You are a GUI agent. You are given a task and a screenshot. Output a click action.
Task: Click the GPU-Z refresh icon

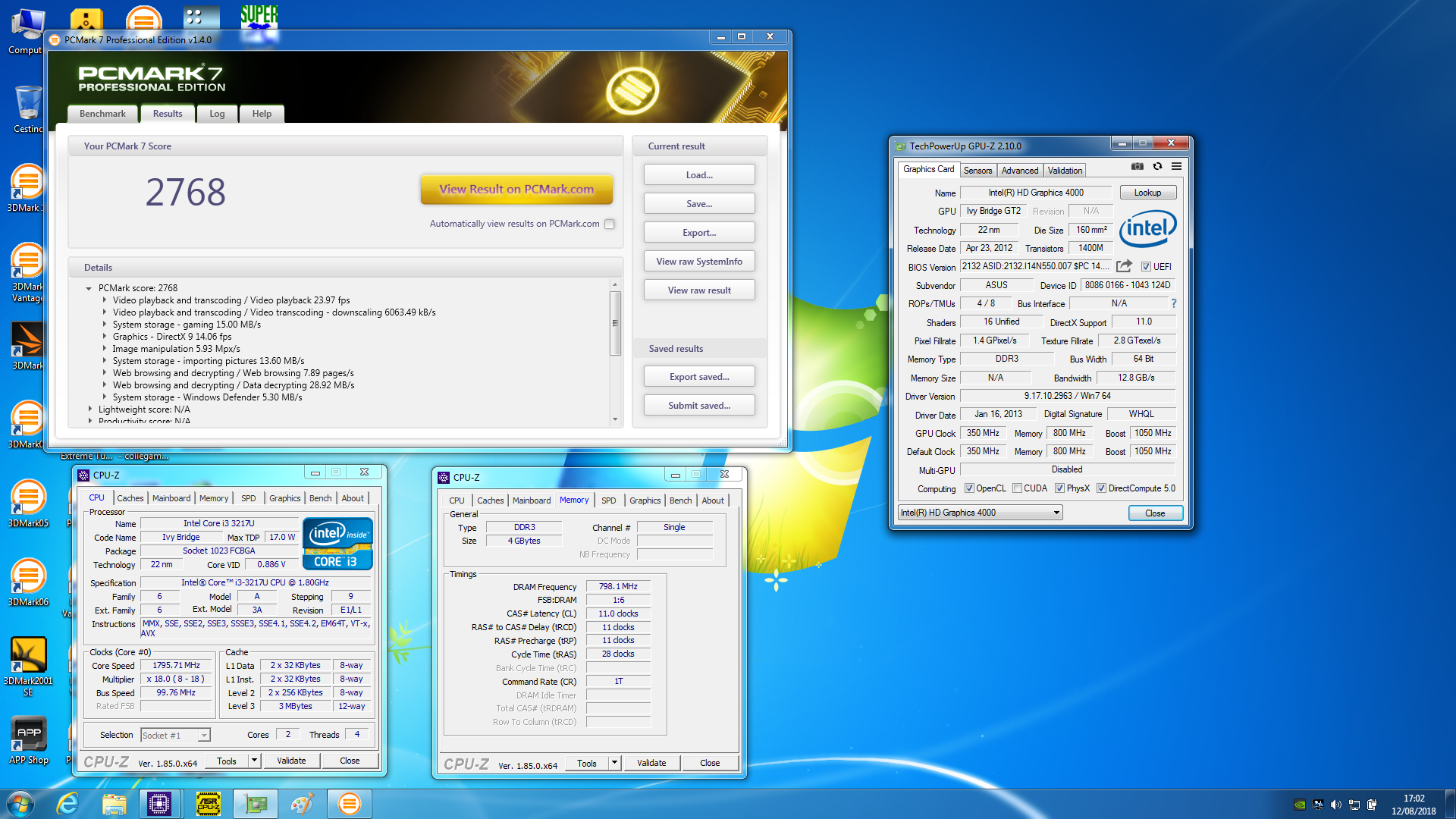point(1157,167)
